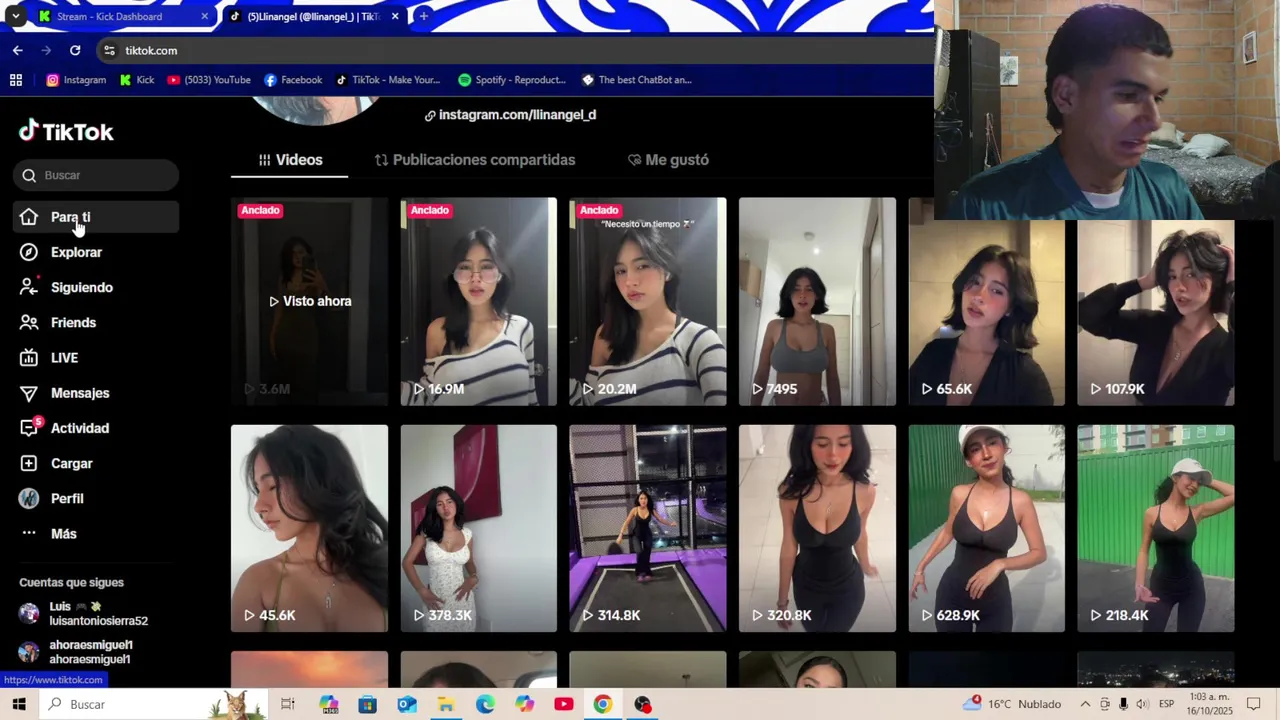Open the 16°C Nublado weather widget

coord(1012,704)
